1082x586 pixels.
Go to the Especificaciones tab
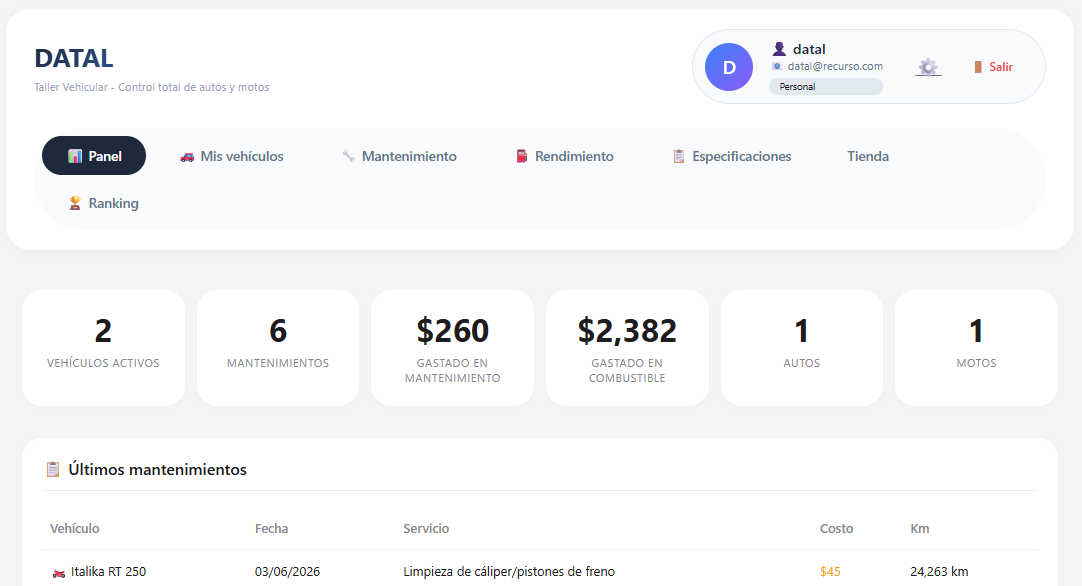(732, 156)
